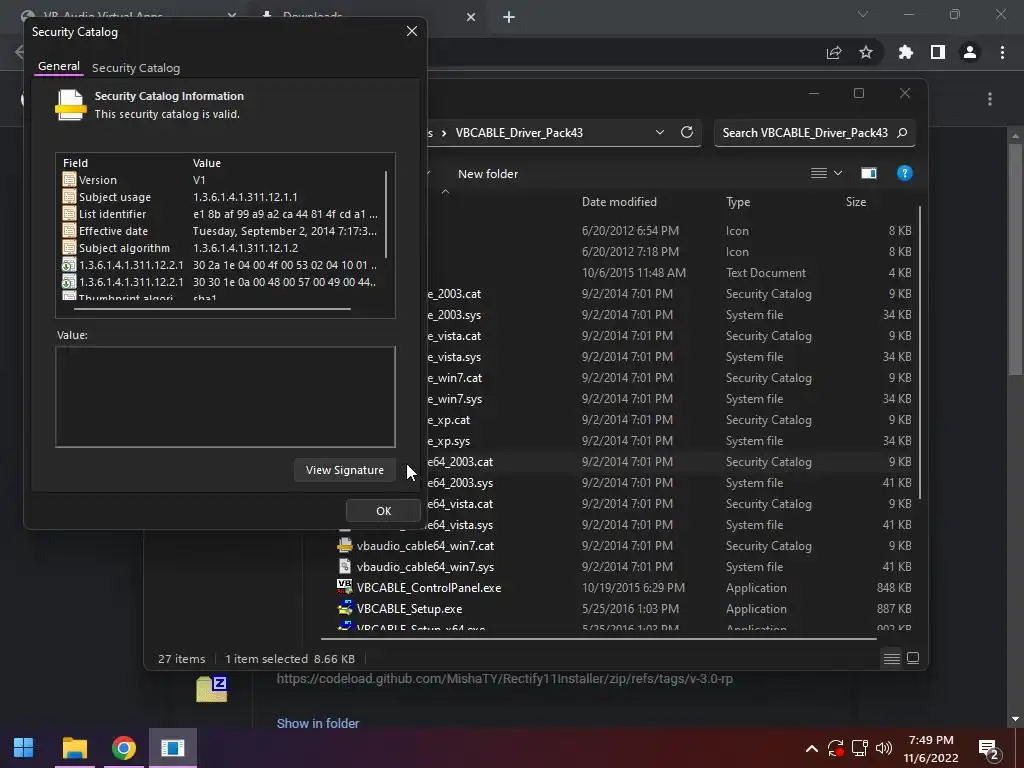Click New folder in Explorer toolbar
This screenshot has height=768, width=1024.
488,174
